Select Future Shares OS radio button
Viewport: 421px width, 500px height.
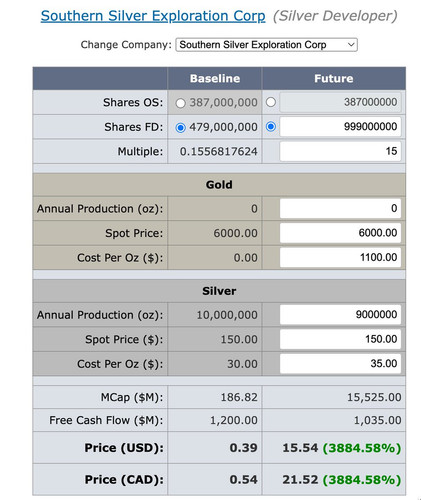[x=271, y=102]
